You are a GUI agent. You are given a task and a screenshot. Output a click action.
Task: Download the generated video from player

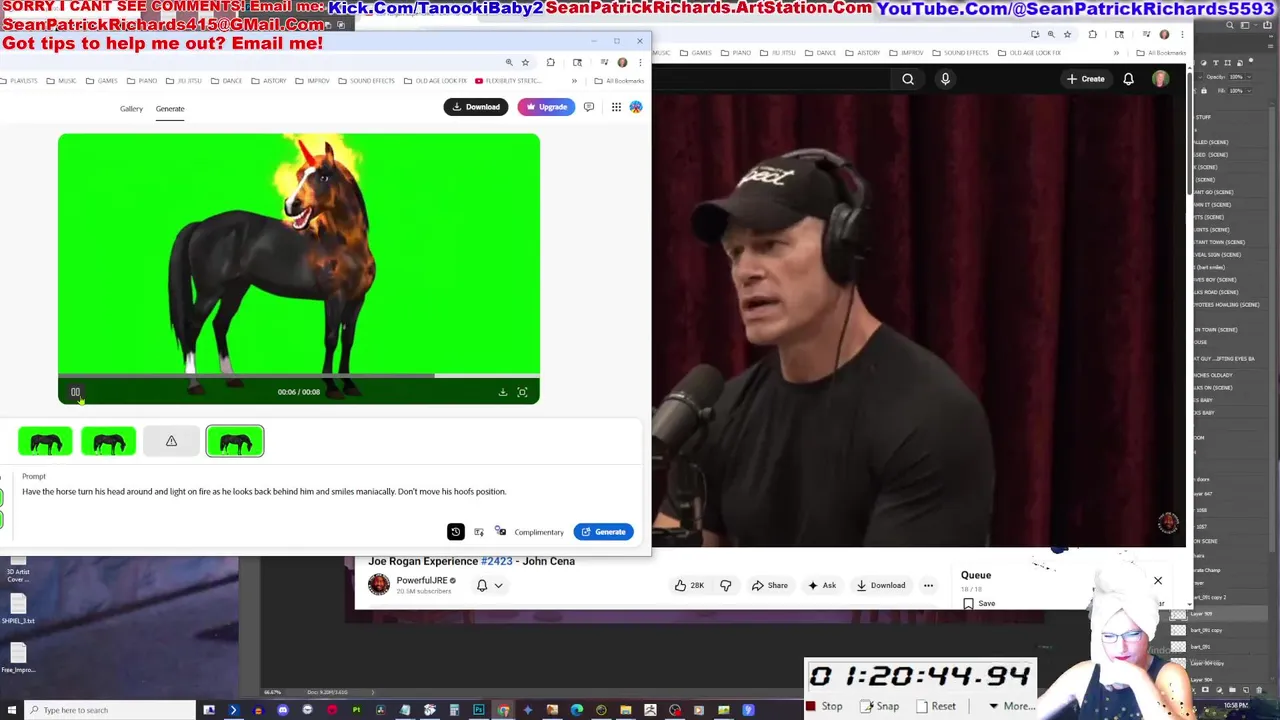(503, 392)
